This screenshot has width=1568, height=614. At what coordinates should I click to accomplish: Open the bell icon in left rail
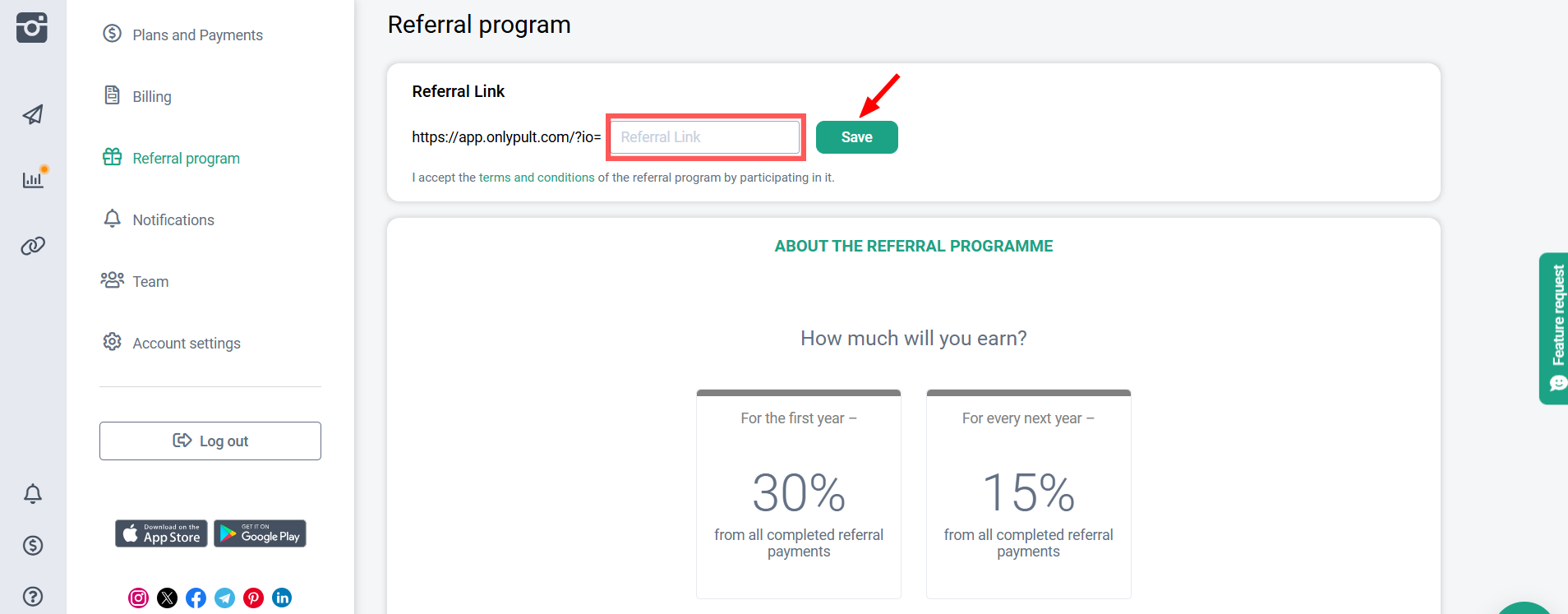point(33,494)
